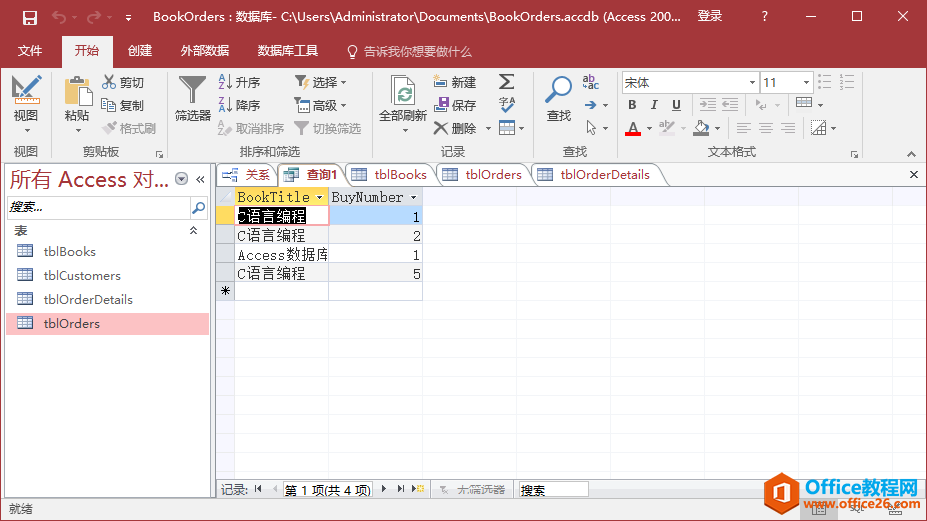This screenshot has height=521, width=927.
Task: Switch to the 关系 document tab
Action: [x=247, y=174]
